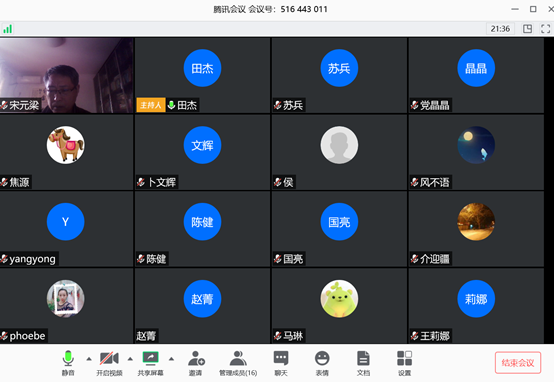Screen dimensions: 554x382
Task: Switch the layout view icon
Action: pyautogui.click(x=527, y=29)
